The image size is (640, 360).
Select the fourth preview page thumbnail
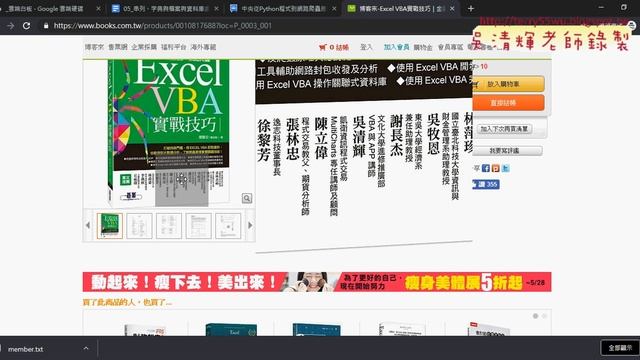tap(198, 225)
